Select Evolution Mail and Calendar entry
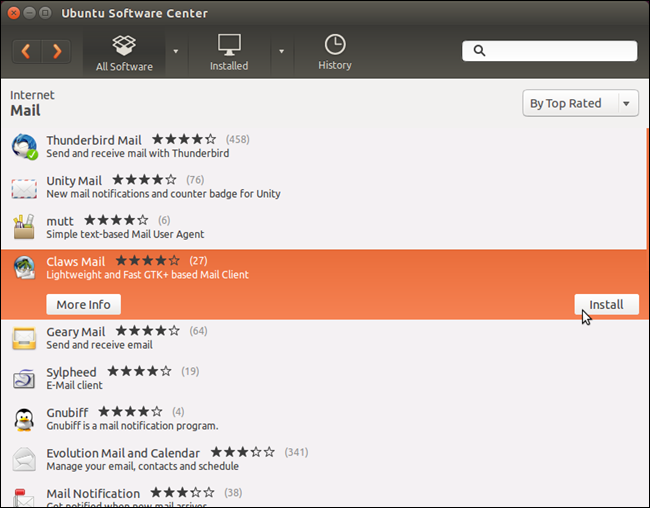The image size is (650, 508). [323, 459]
